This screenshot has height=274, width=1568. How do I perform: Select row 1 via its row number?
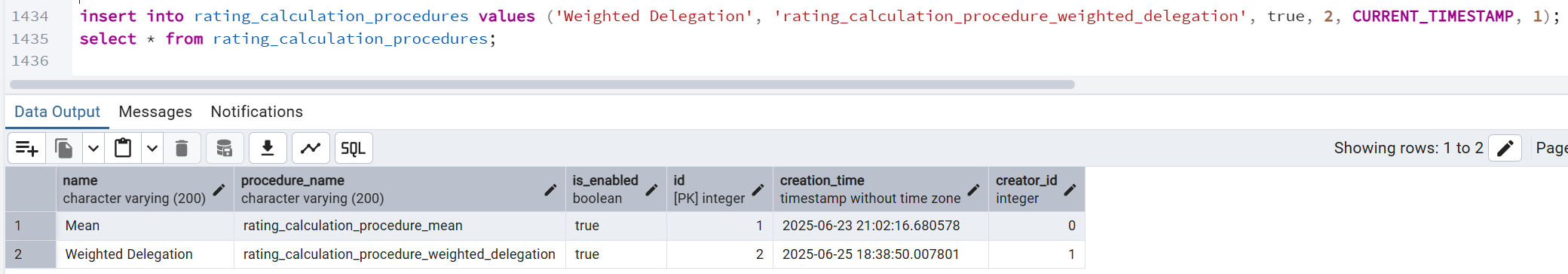[x=30, y=226]
